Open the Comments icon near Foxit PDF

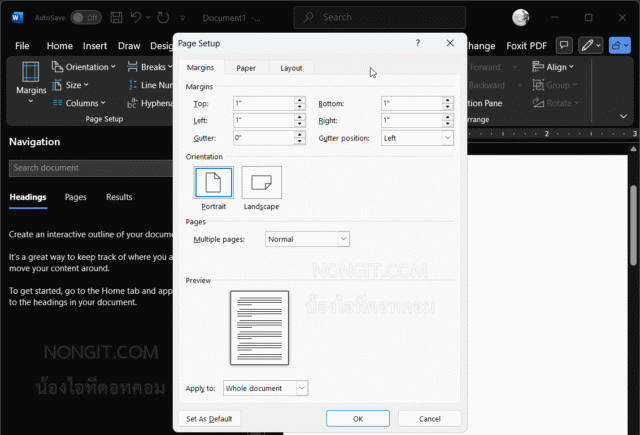click(x=564, y=45)
